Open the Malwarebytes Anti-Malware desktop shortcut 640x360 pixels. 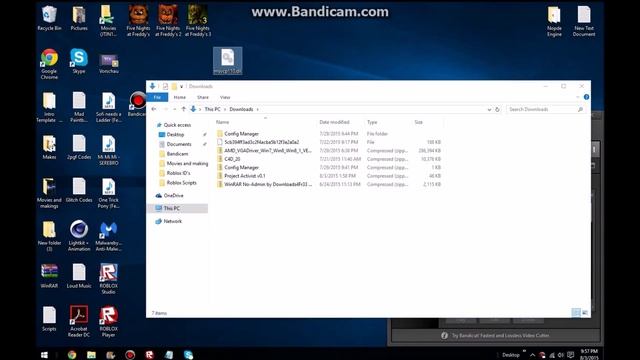coord(109,236)
